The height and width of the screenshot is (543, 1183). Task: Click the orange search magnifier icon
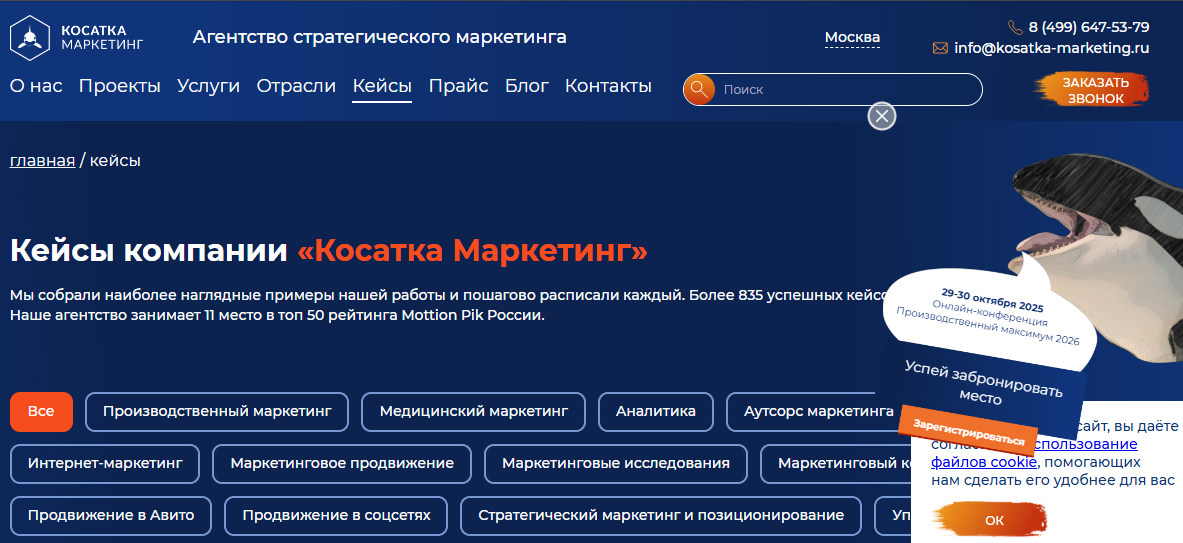click(699, 90)
